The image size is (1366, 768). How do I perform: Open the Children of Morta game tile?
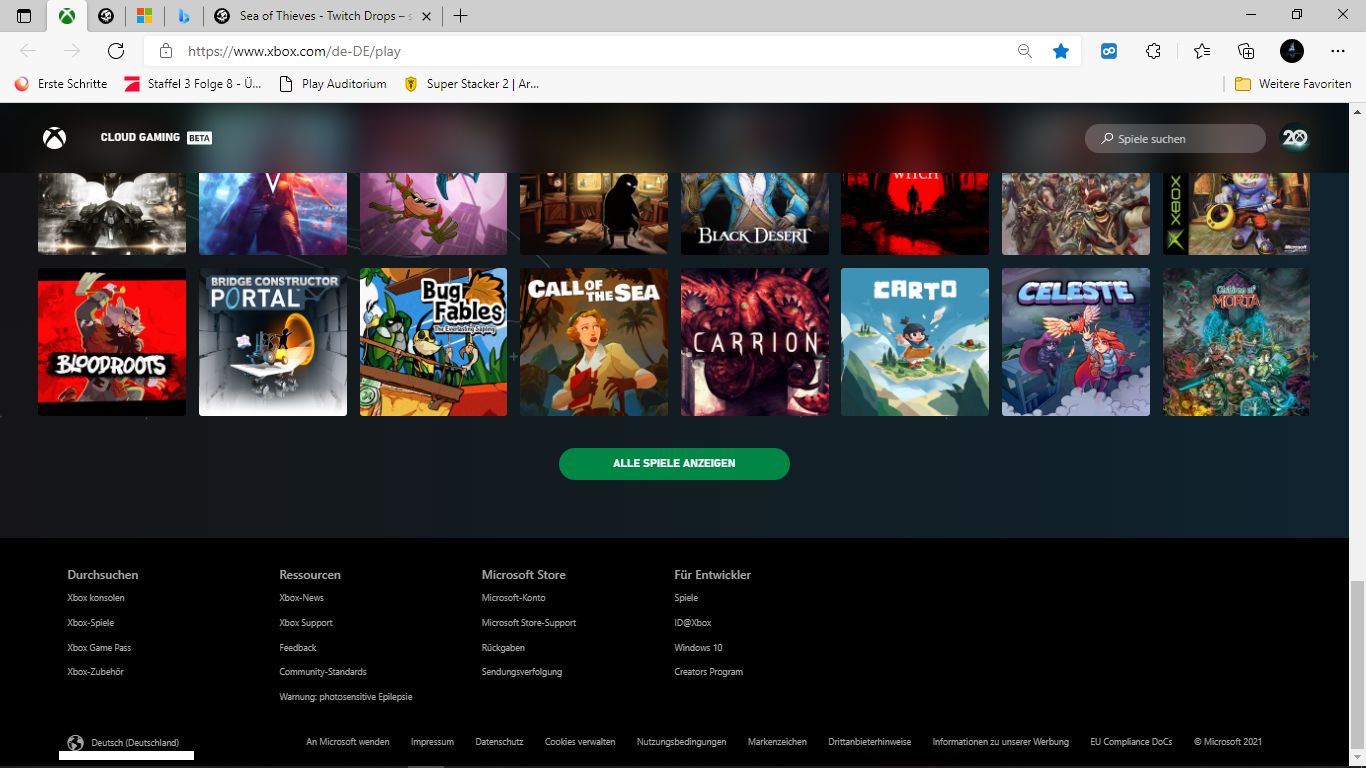(x=1236, y=342)
